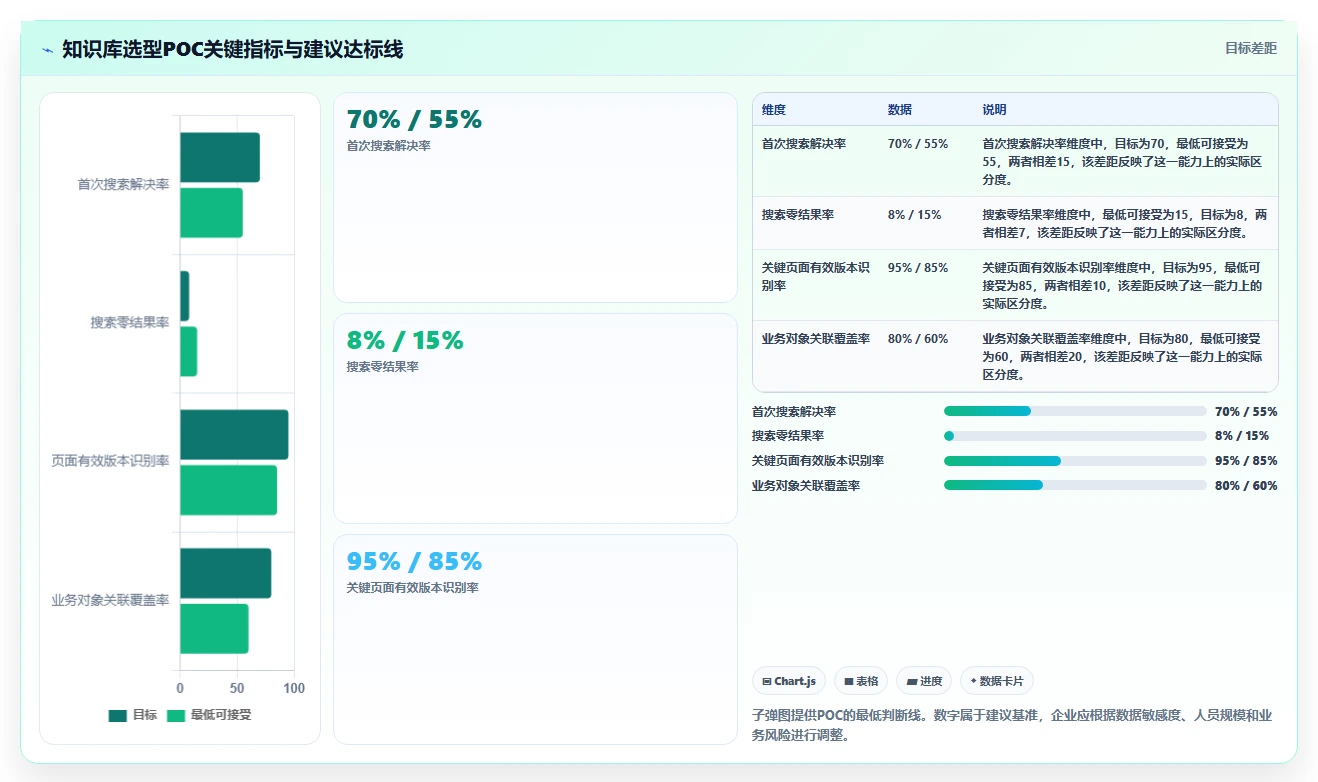Click the 业务对象关联覆盖率 progress bar

[x=1075, y=485]
